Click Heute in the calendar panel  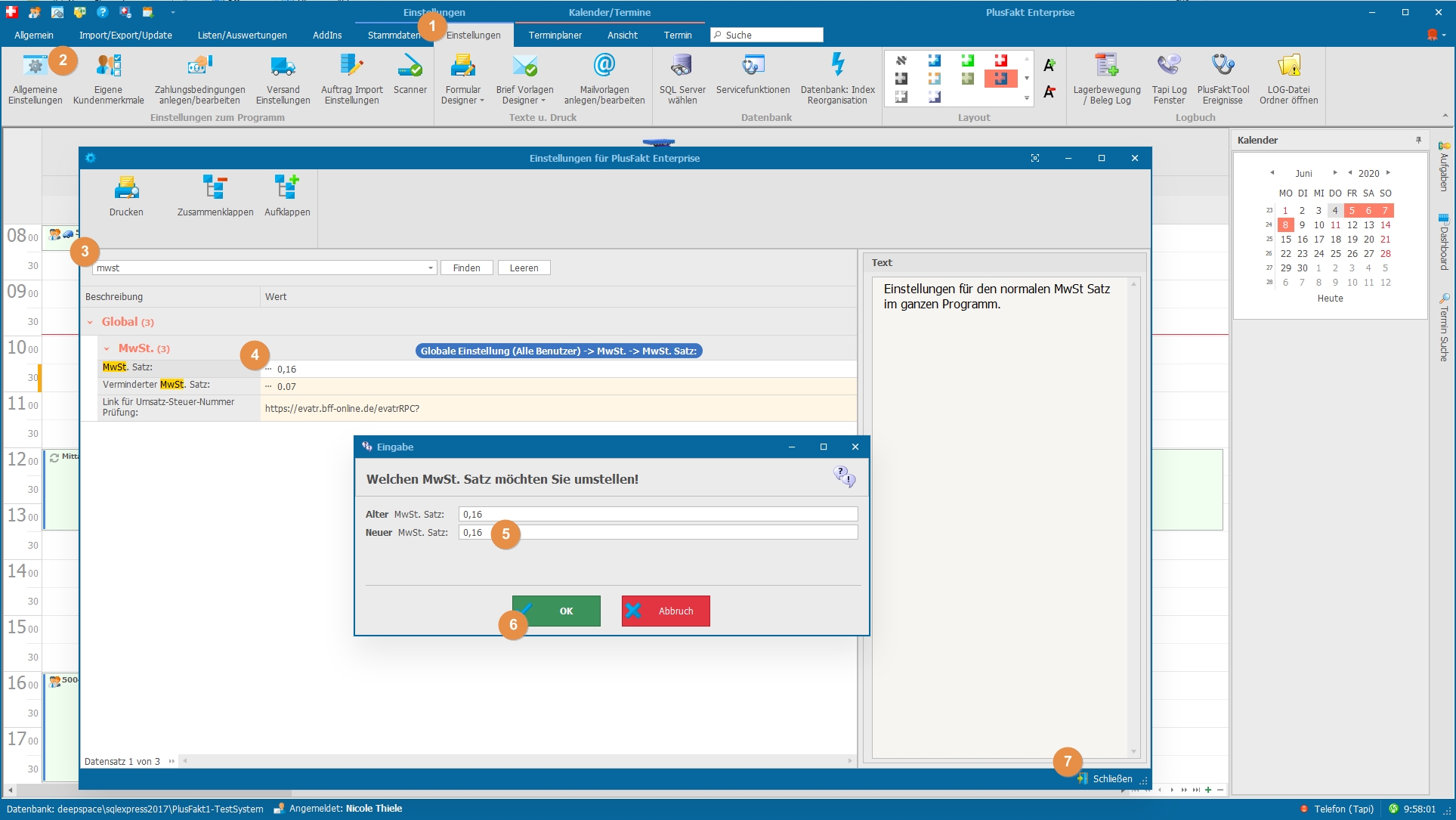(x=1330, y=299)
